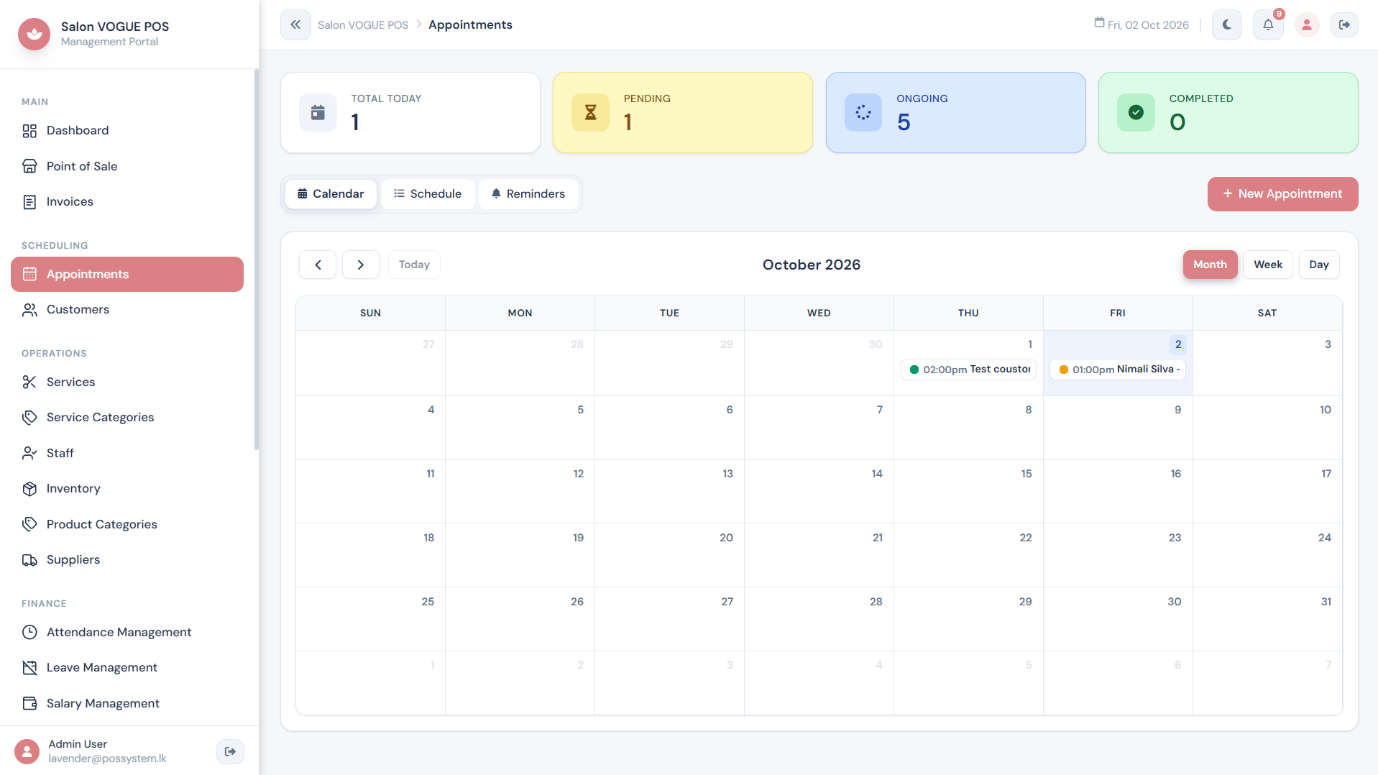Open Suppliers truck item
The width and height of the screenshot is (1378, 775).
[127, 560]
